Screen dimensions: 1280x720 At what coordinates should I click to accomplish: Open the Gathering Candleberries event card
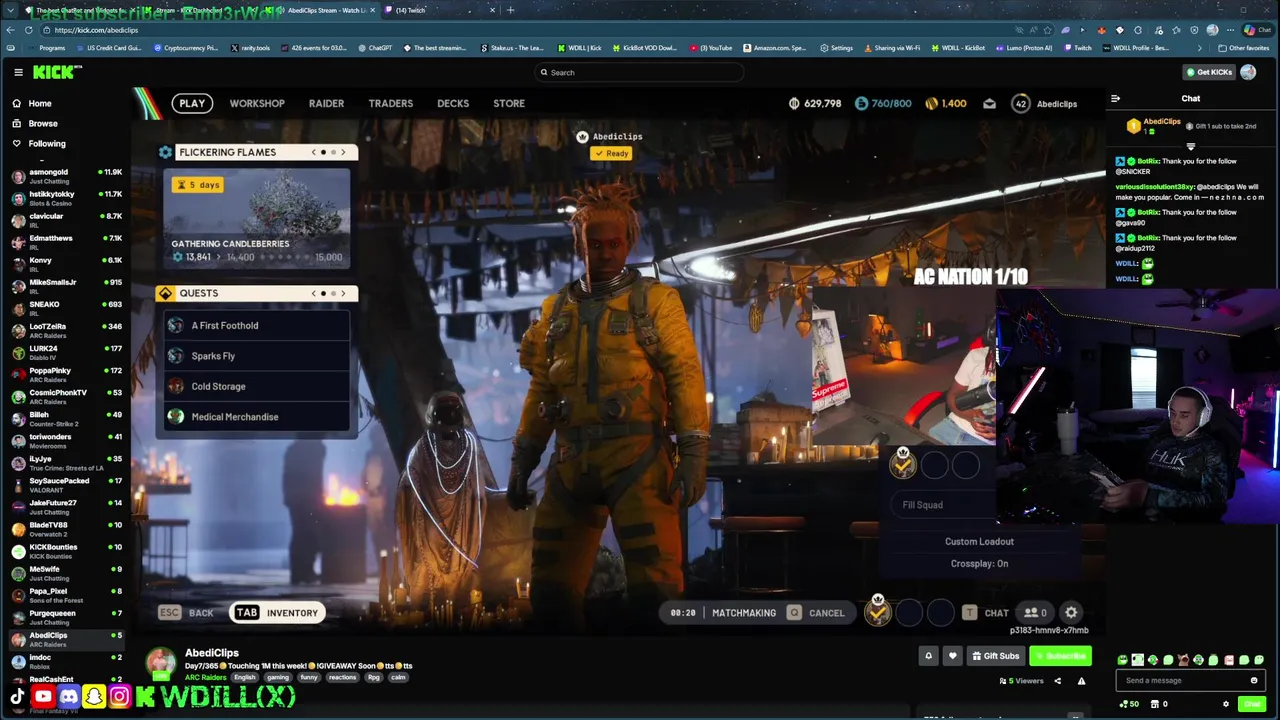click(x=257, y=218)
